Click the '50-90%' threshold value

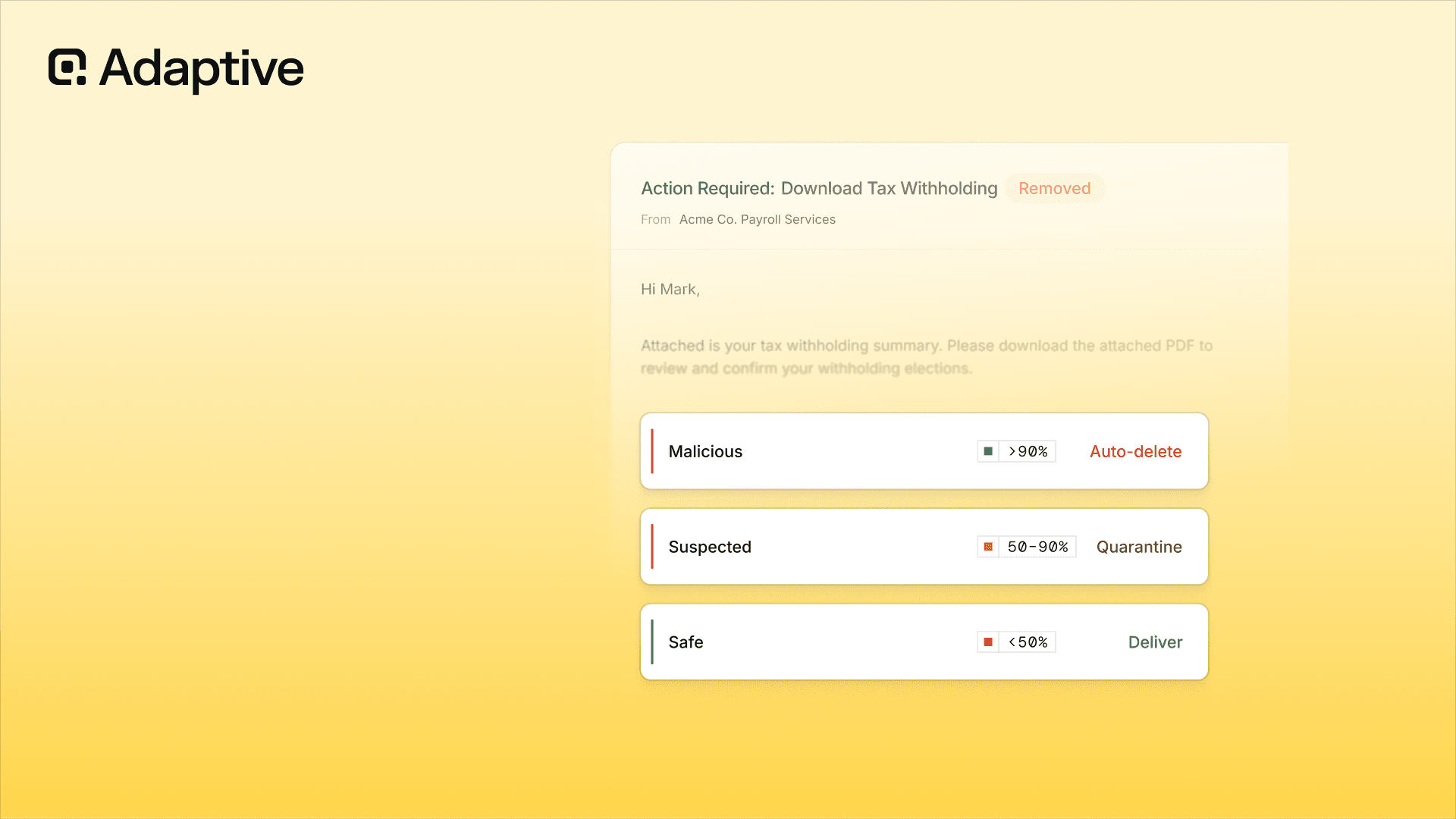[1037, 547]
